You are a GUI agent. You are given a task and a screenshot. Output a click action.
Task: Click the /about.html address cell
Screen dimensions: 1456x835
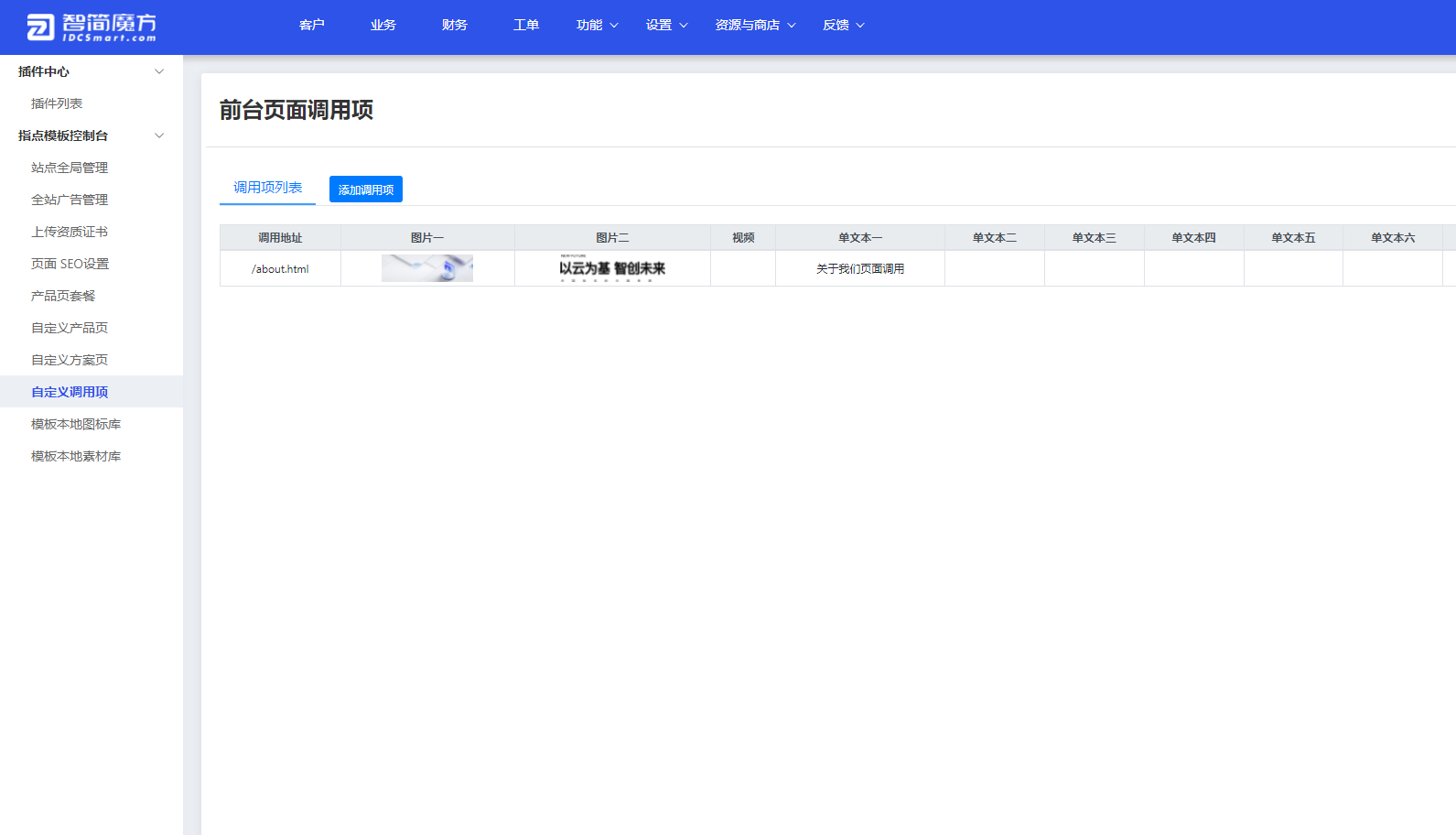[280, 269]
